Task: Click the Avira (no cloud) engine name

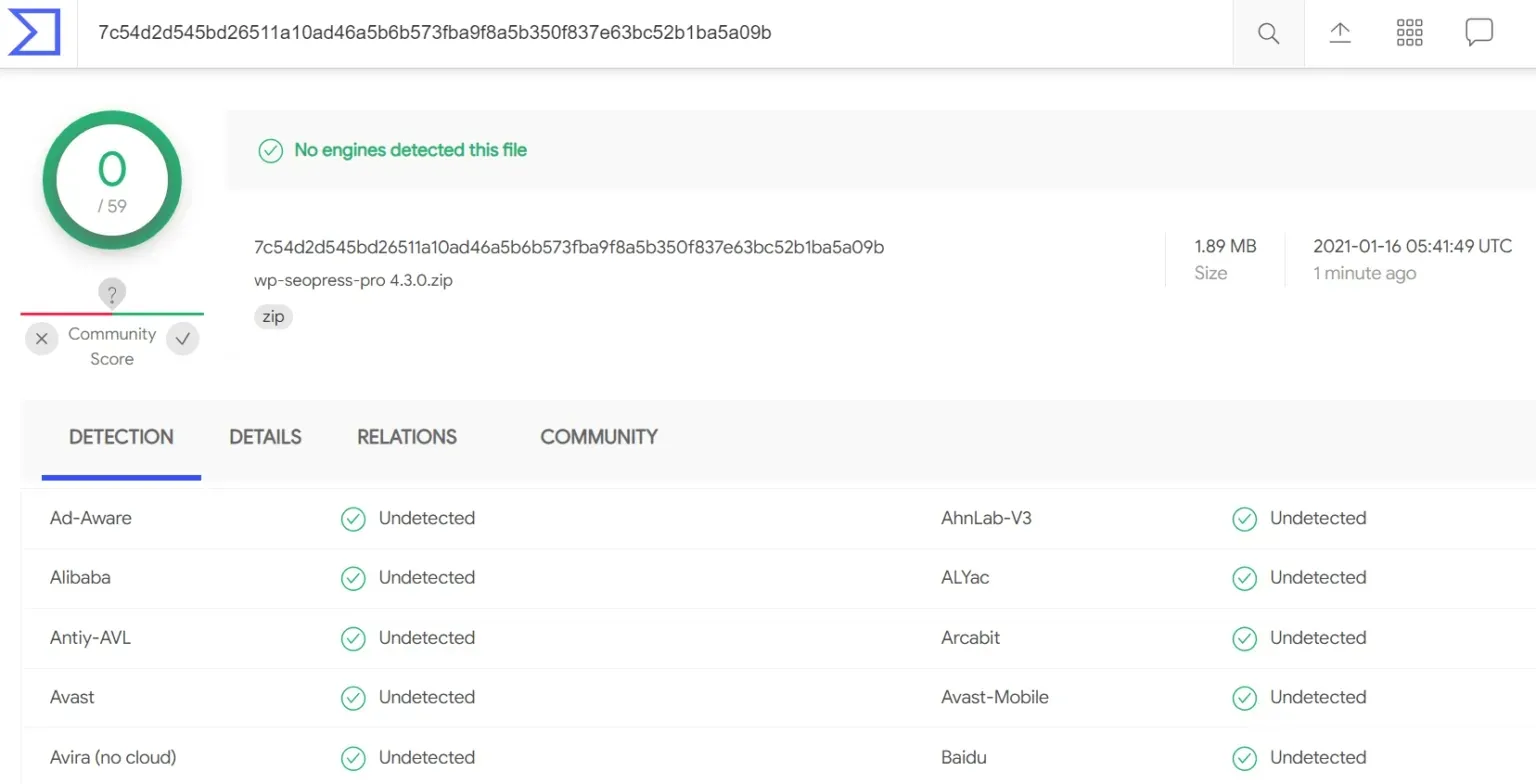Action: pyautogui.click(x=113, y=757)
